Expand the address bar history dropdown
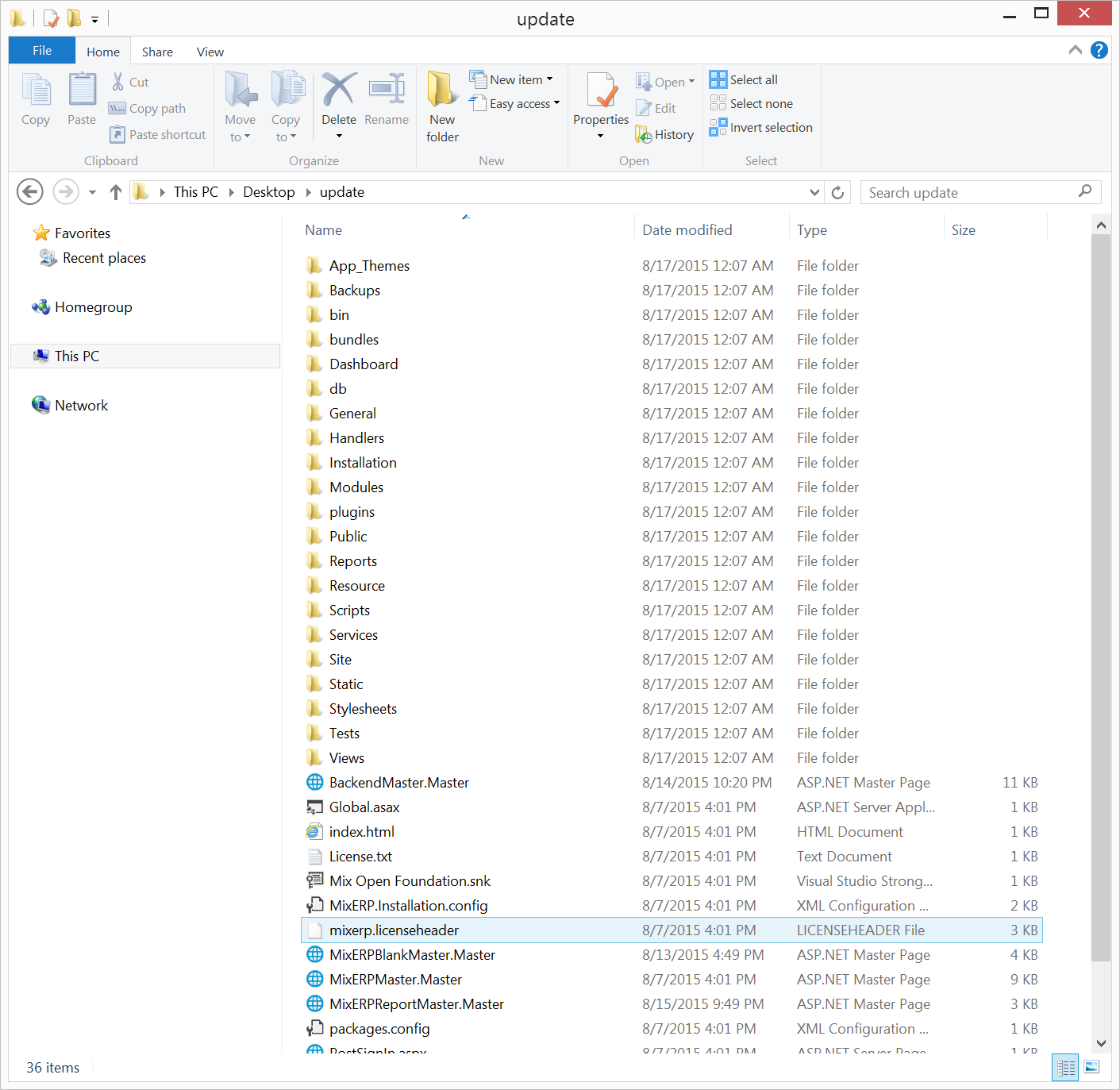The image size is (1120, 1090). click(x=814, y=192)
